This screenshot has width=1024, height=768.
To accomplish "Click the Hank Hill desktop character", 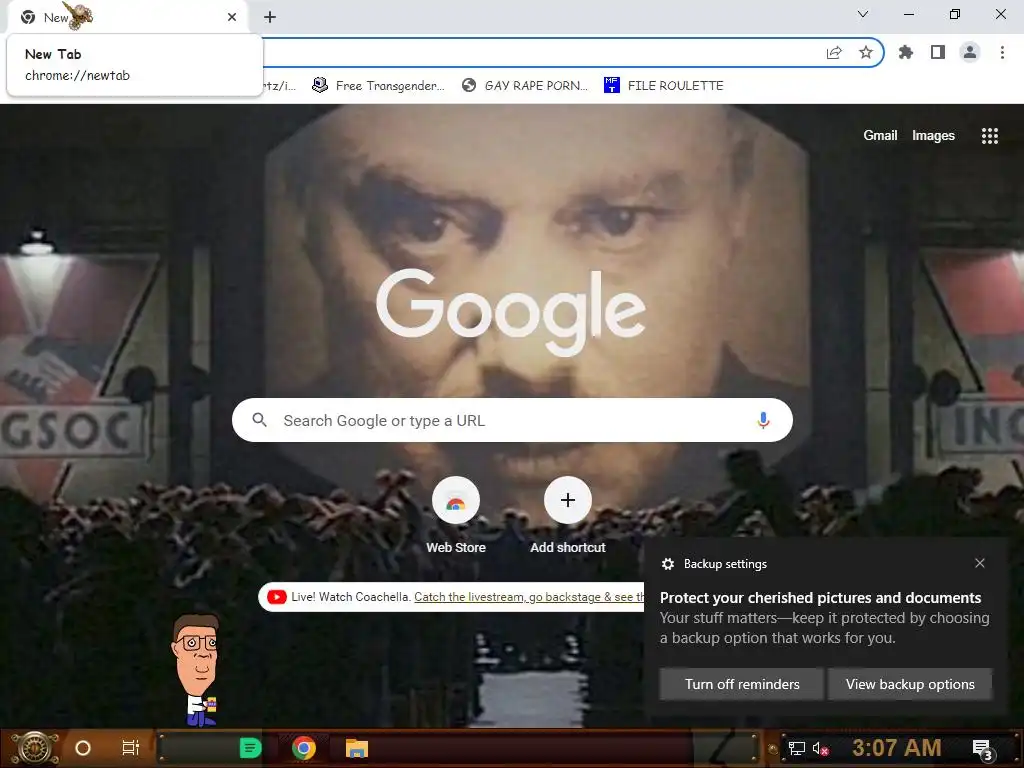I will coord(197,669).
